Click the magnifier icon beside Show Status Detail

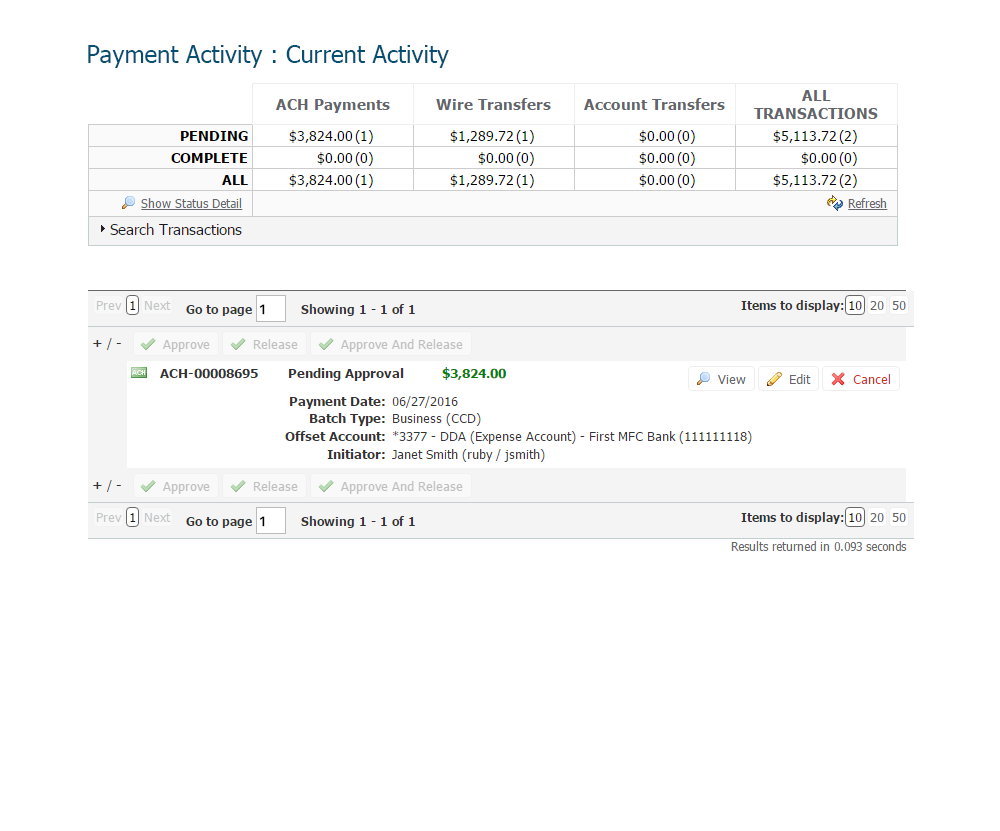pyautogui.click(x=128, y=203)
